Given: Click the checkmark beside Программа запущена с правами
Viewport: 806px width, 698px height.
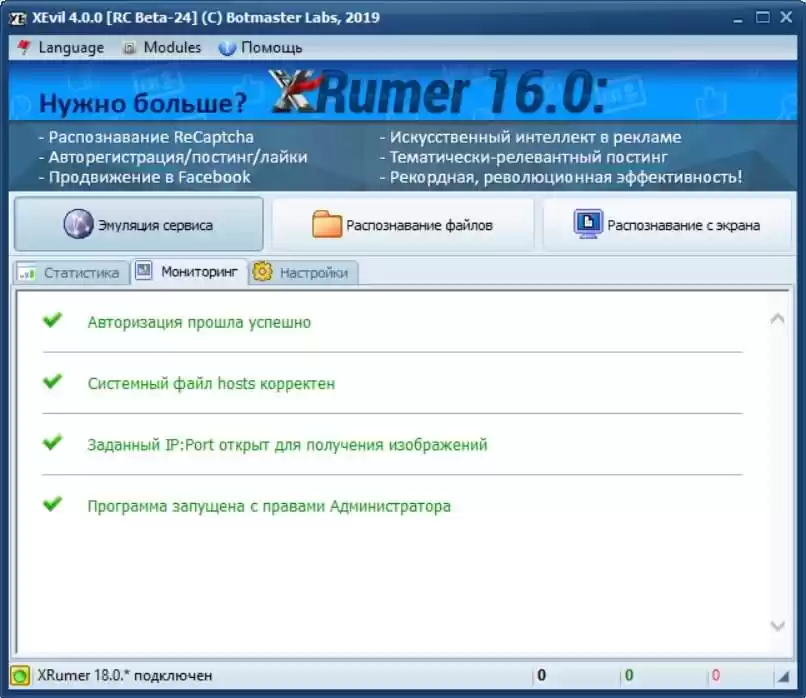Looking at the screenshot, I should (x=52, y=504).
